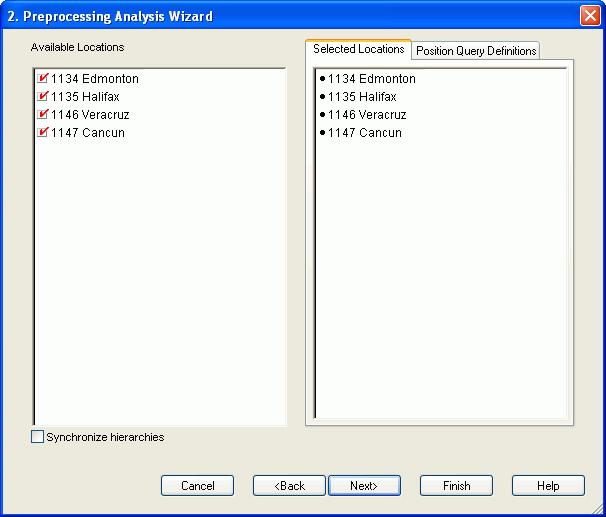Select 1146 Veracruz label in Available Locations
The image size is (606, 517).
point(90,114)
